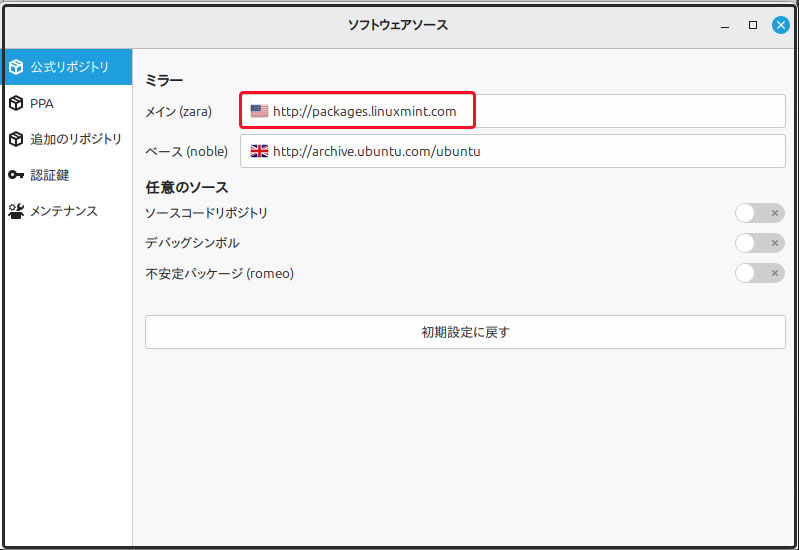Viewport: 799px width, 550px height.
Task: Click the ソフトウェアソース title bar text
Action: [398, 25]
